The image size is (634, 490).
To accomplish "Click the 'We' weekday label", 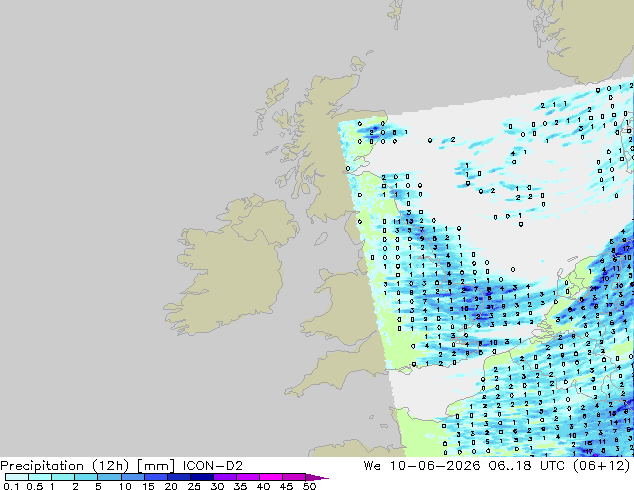I will tap(372, 466).
